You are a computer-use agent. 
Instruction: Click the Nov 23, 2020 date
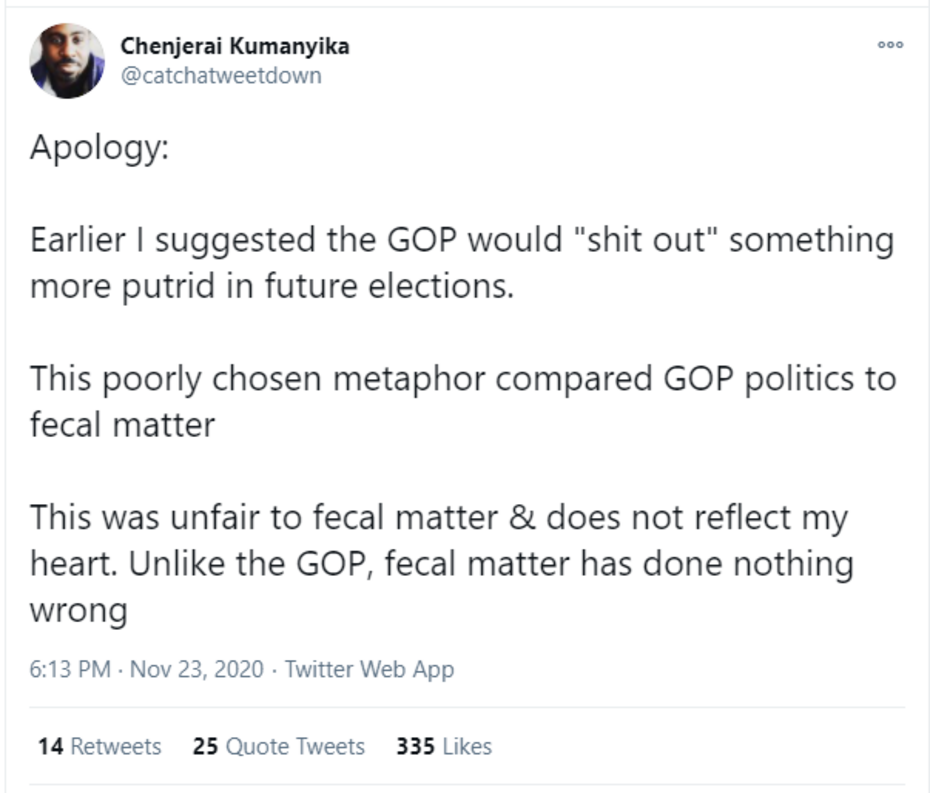(x=196, y=669)
